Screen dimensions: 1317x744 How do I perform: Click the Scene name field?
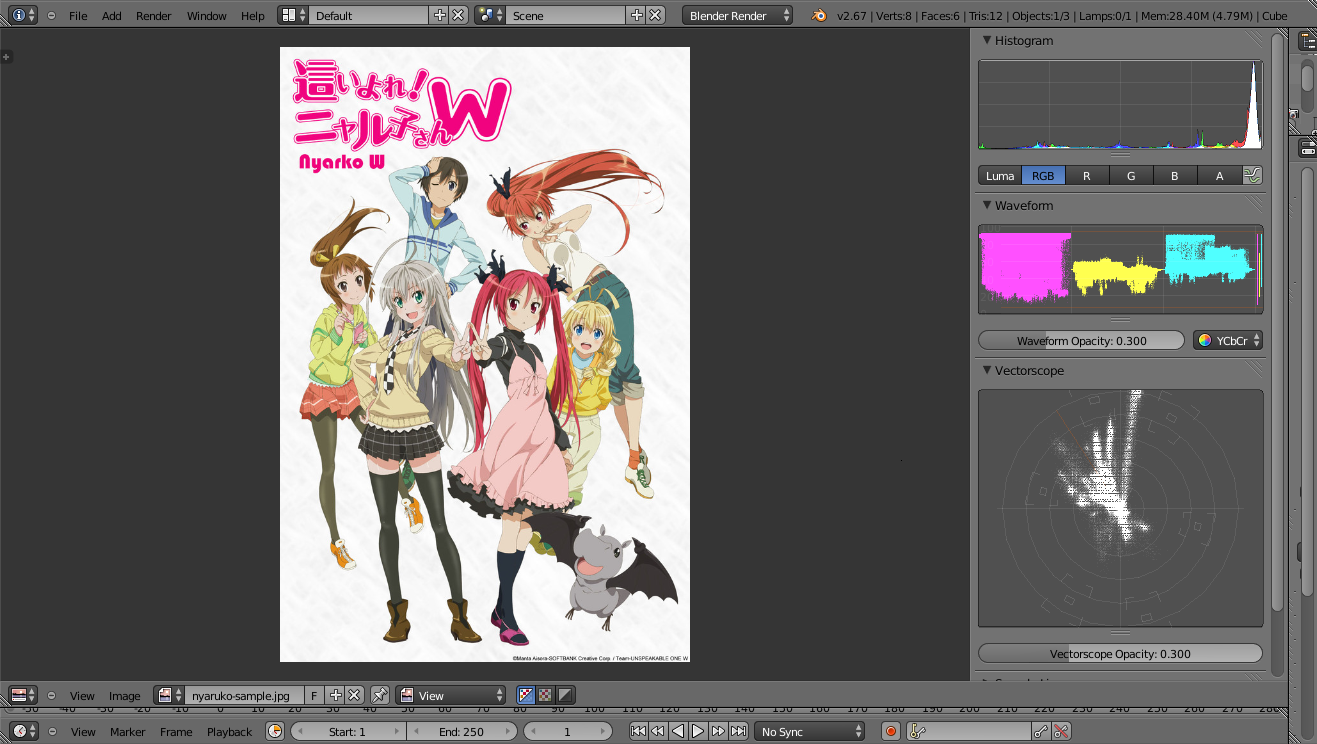click(566, 15)
